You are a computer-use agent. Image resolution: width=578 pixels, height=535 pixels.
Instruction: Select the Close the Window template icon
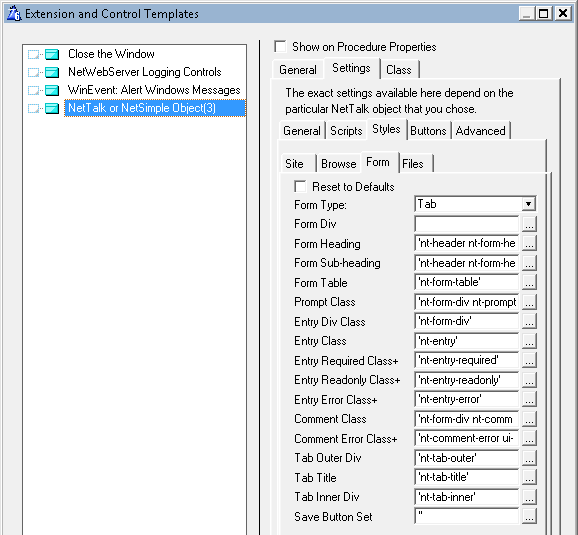click(52, 54)
